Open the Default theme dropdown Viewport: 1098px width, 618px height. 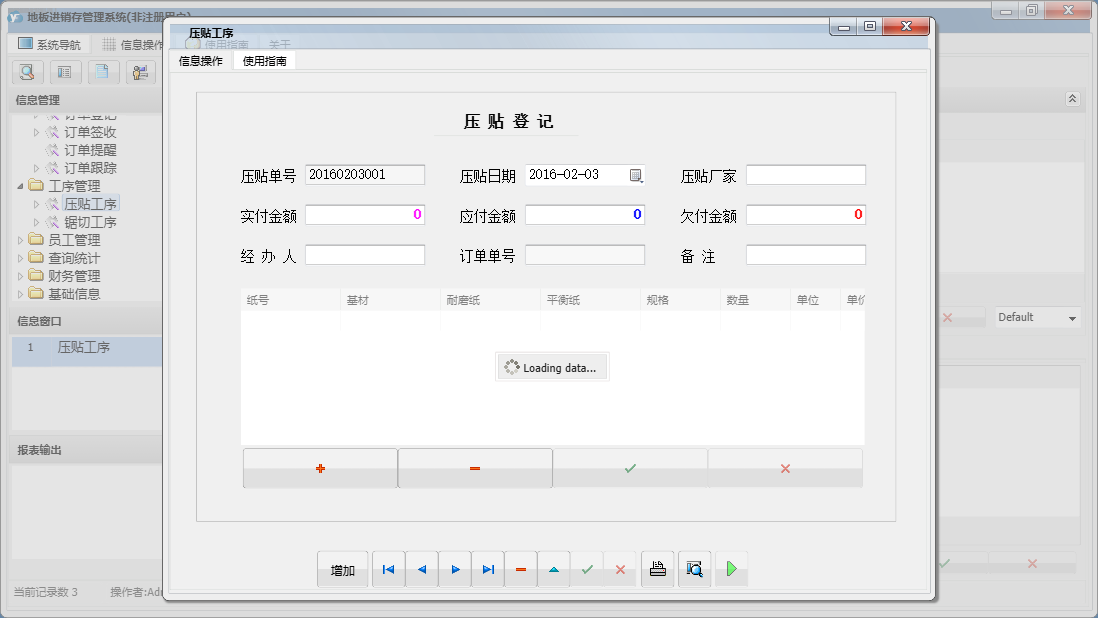(x=1037, y=317)
